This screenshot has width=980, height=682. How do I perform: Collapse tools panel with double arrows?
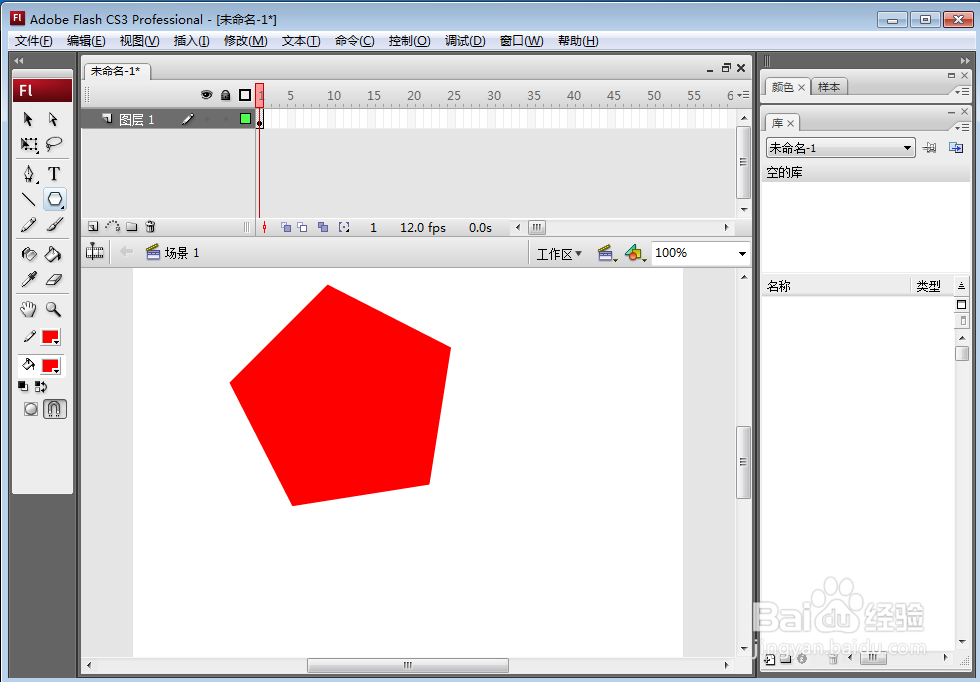(x=19, y=61)
